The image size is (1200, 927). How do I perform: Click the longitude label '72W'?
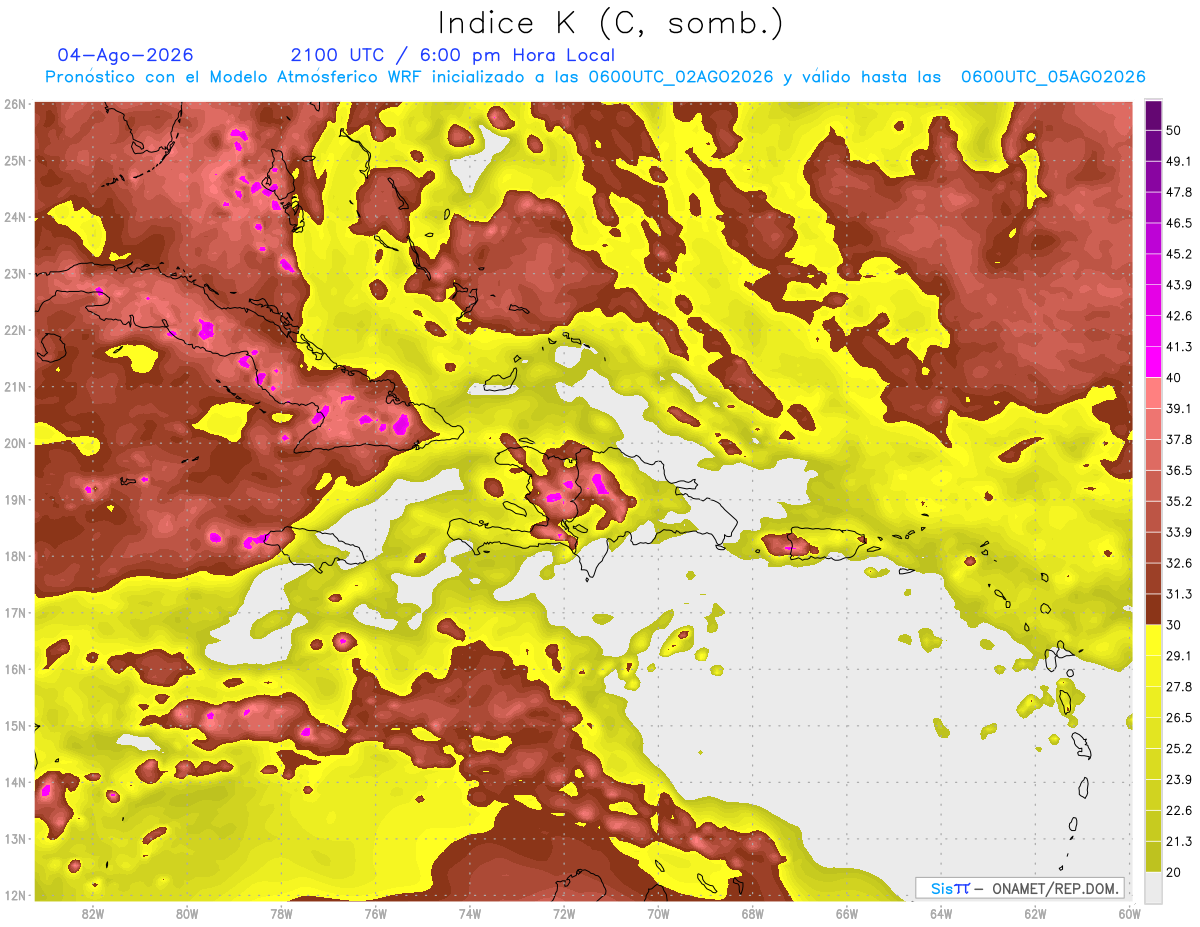[x=564, y=913]
